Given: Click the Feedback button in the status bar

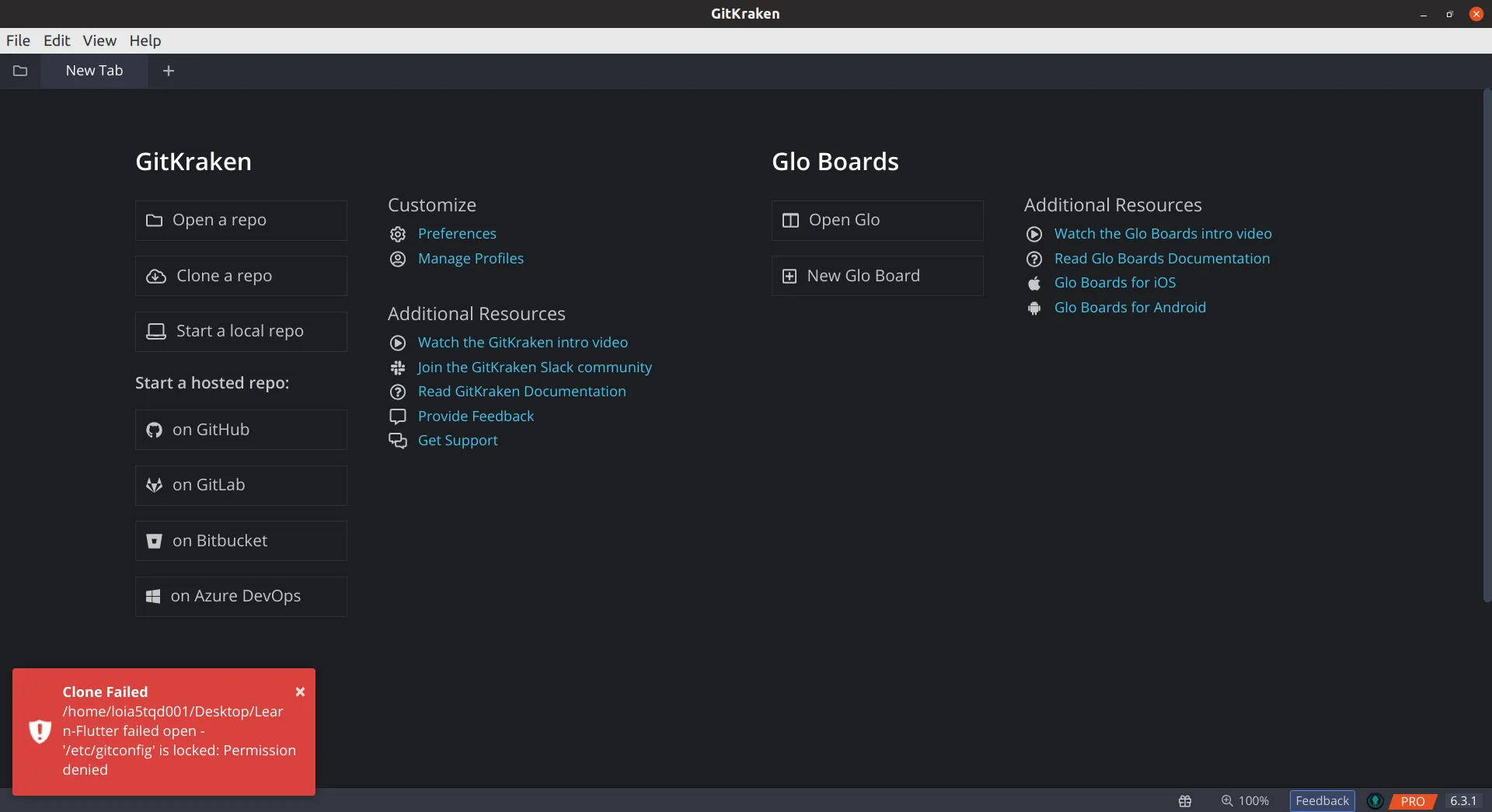Looking at the screenshot, I should tap(1322, 801).
